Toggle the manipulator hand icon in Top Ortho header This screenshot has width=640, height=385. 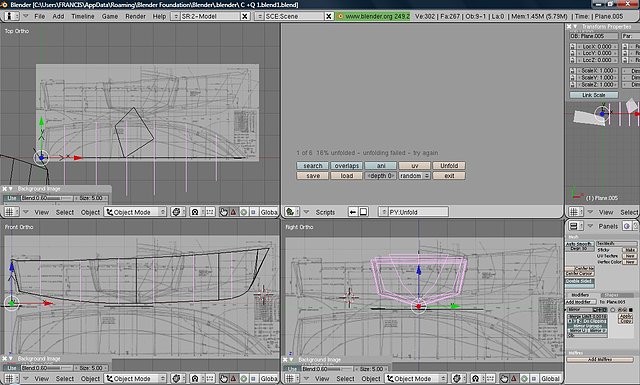(x=224, y=212)
